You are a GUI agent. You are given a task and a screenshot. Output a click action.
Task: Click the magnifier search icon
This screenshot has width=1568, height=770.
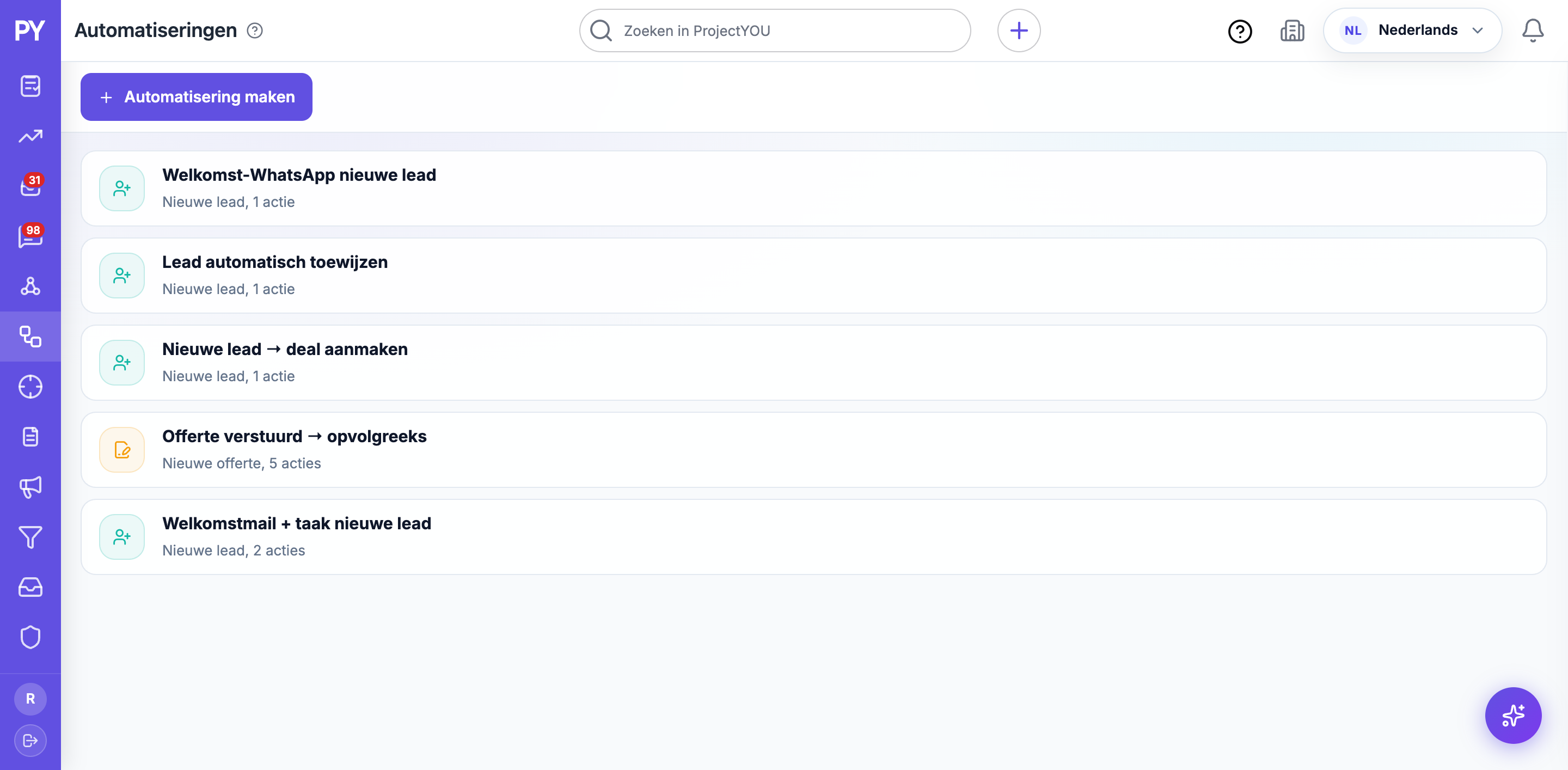coord(601,30)
